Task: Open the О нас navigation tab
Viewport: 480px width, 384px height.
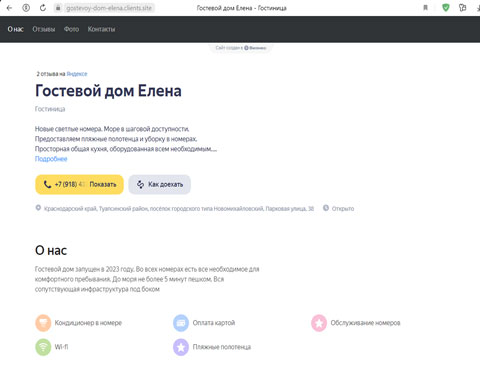Action: 15,29
